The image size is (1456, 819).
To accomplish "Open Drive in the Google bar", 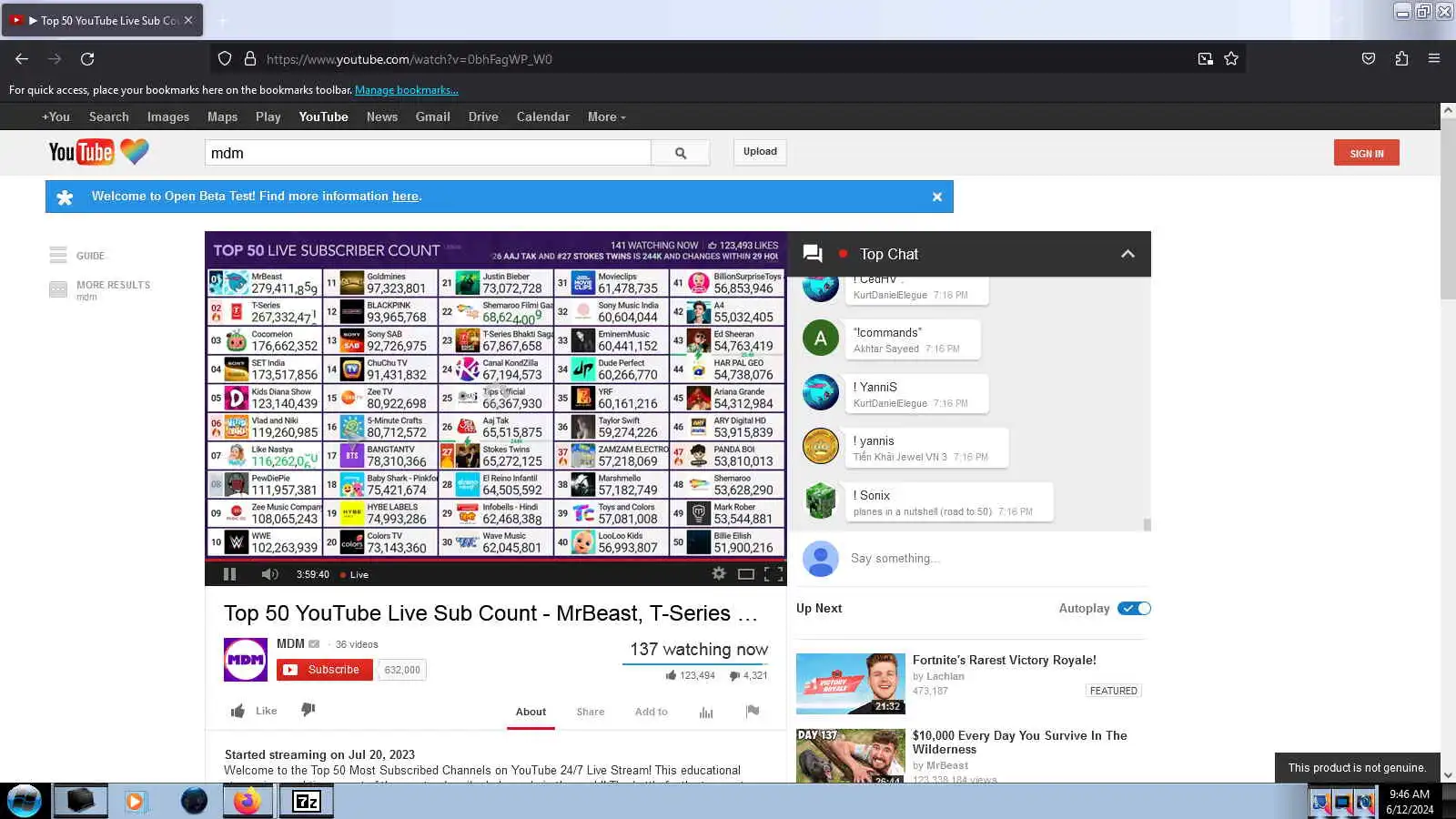I will 483,116.
